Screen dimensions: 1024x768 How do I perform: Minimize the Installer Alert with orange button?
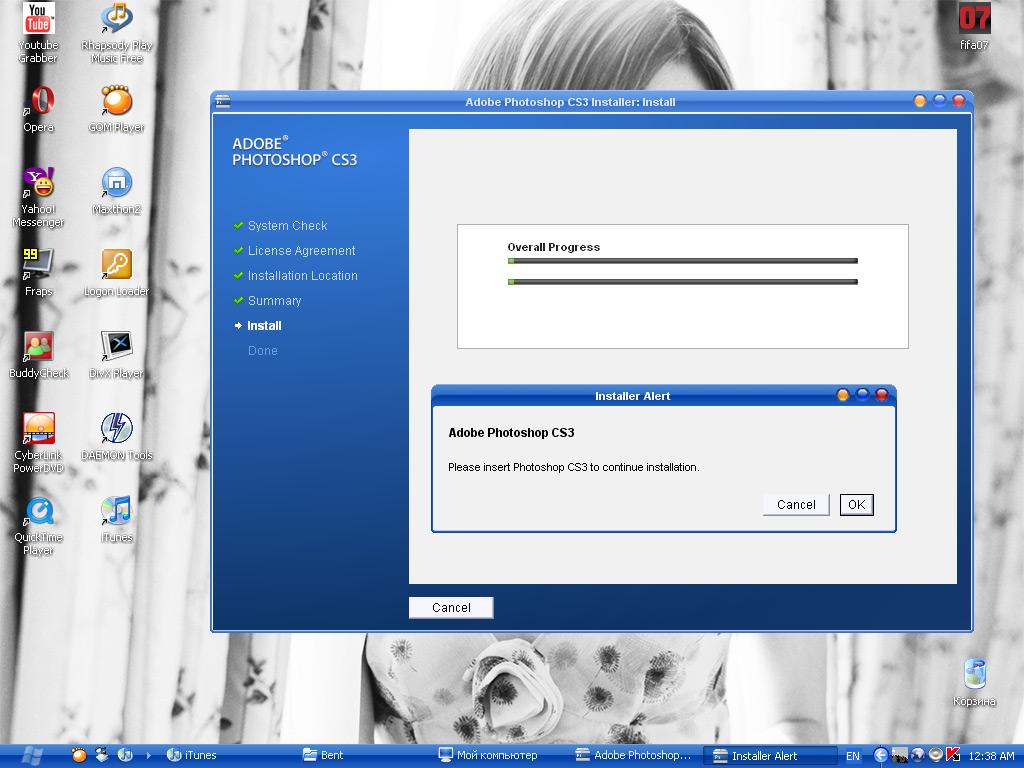tap(843, 394)
